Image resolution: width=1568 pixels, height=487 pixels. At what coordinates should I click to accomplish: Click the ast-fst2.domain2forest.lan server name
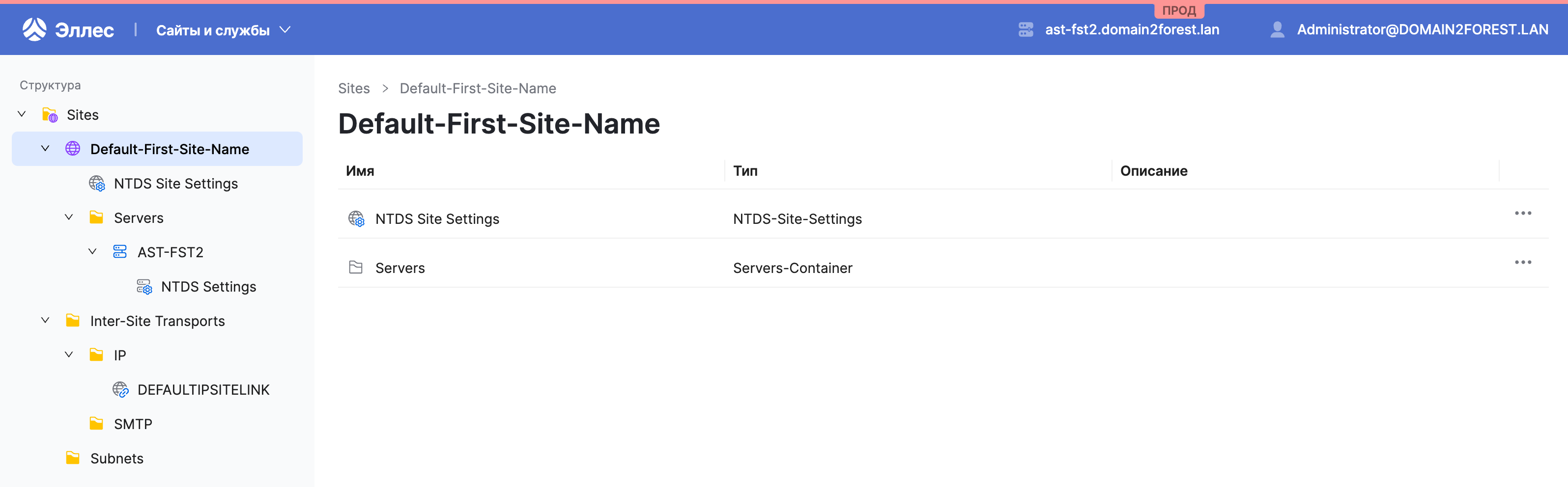(1132, 29)
